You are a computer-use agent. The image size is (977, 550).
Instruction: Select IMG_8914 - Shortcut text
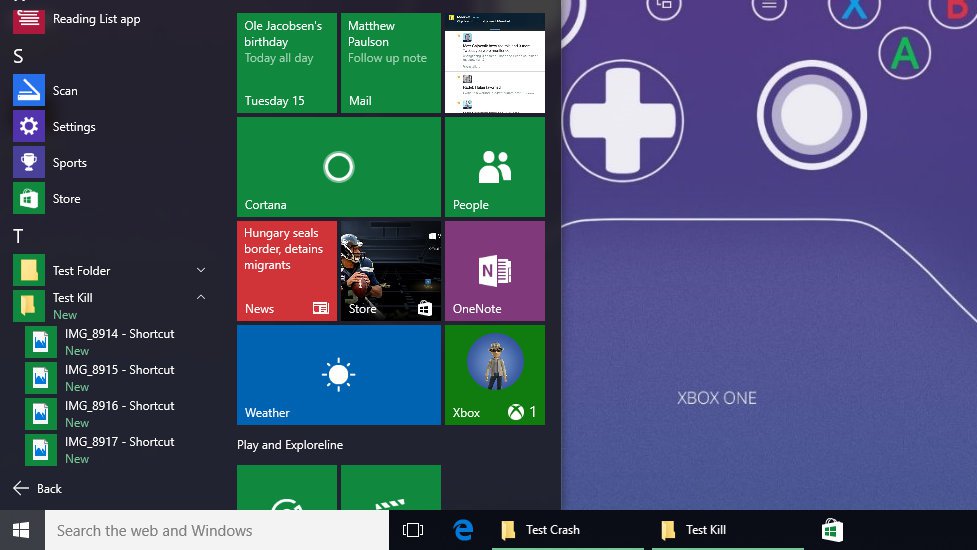(120, 334)
